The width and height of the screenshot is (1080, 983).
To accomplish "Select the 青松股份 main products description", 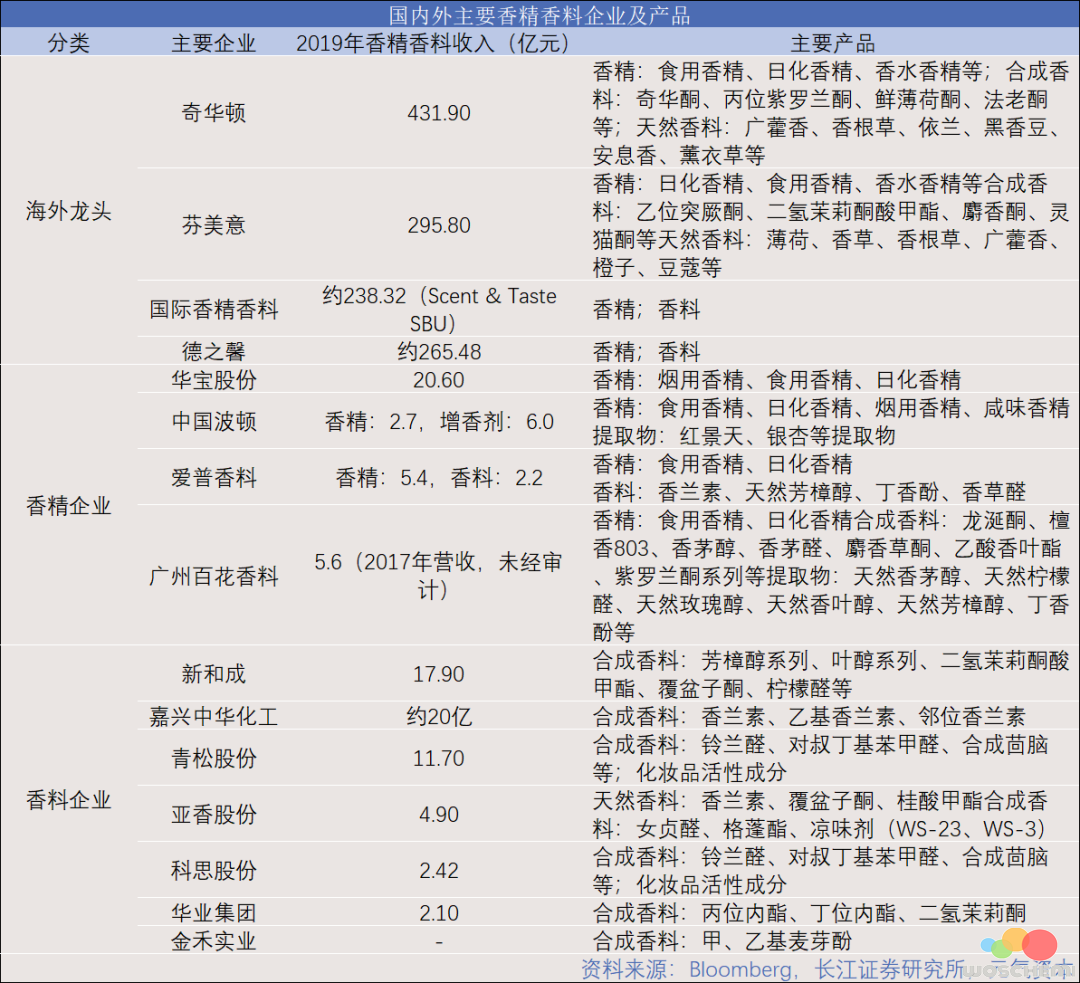I will 820,758.
